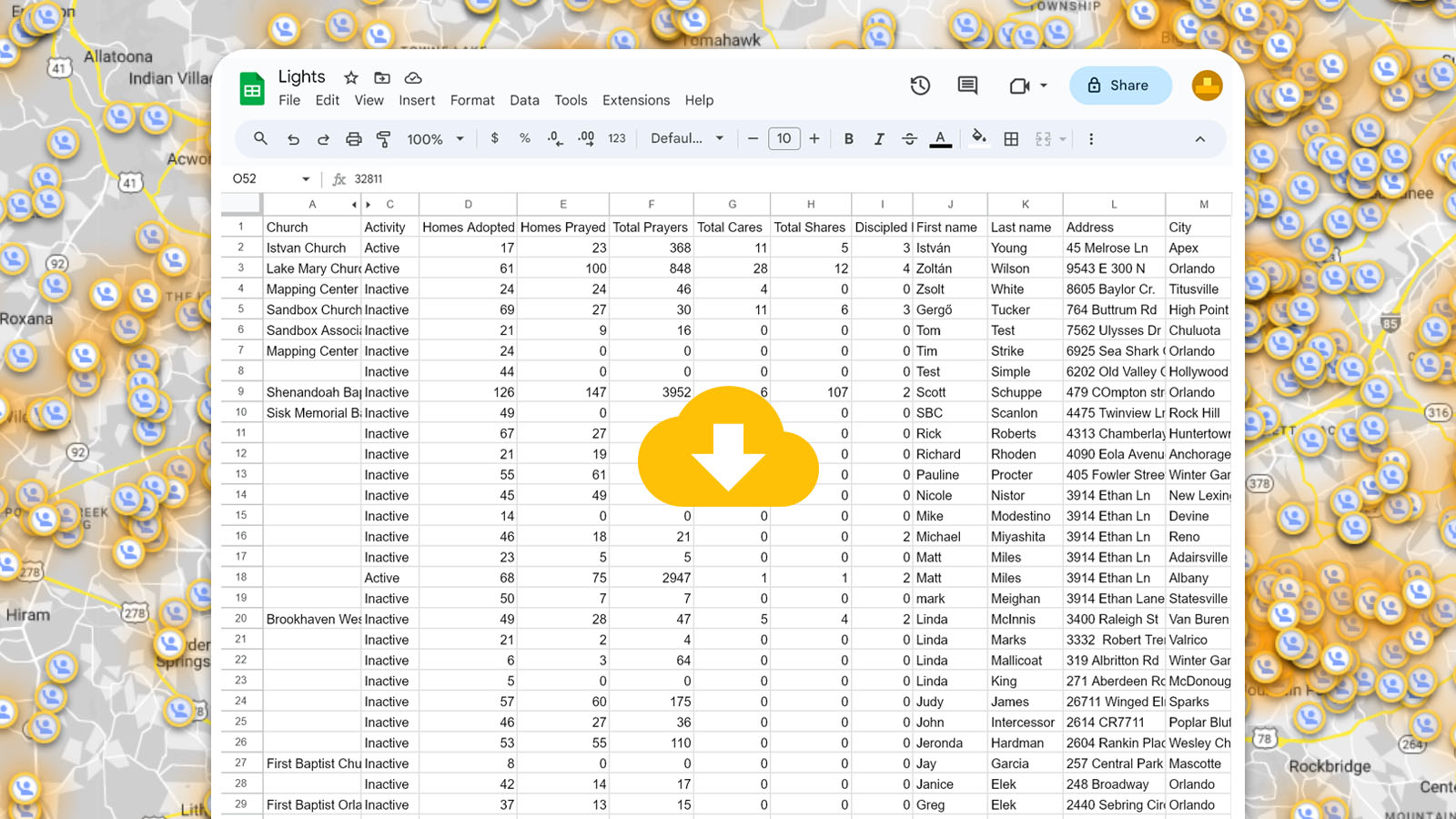Open the Extensions menu
This screenshot has height=819, width=1456.
636,100
